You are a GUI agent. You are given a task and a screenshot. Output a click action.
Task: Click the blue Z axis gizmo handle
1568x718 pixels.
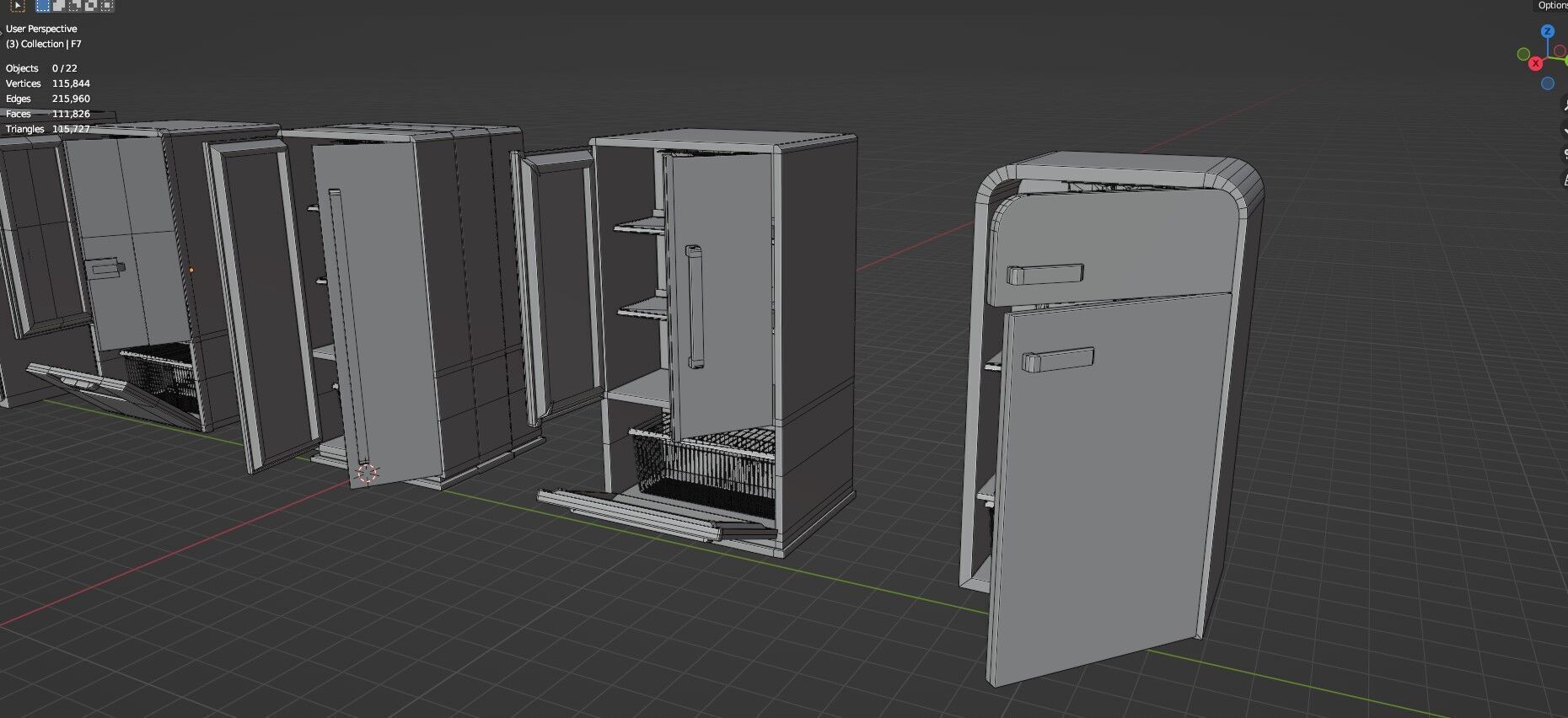(1547, 31)
